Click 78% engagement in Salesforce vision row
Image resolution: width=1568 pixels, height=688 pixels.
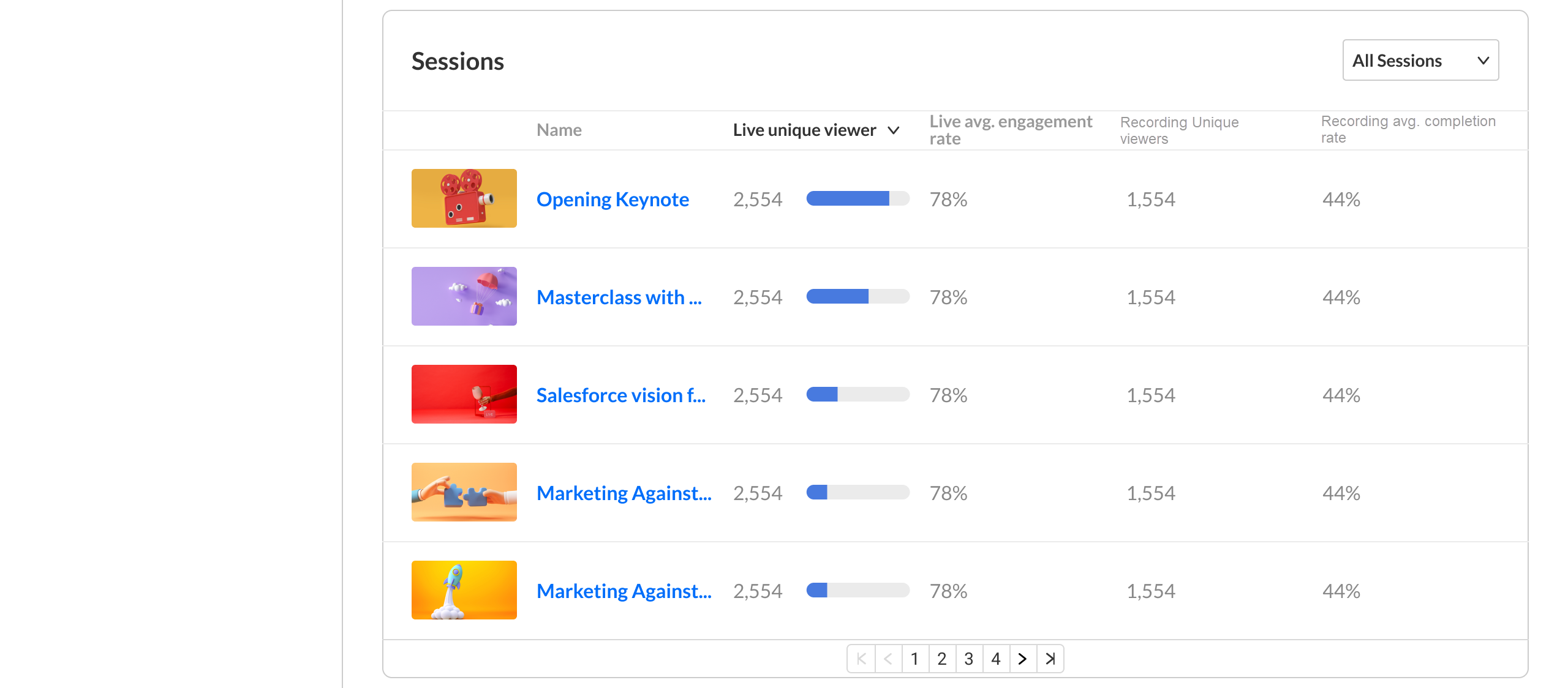coord(948,395)
